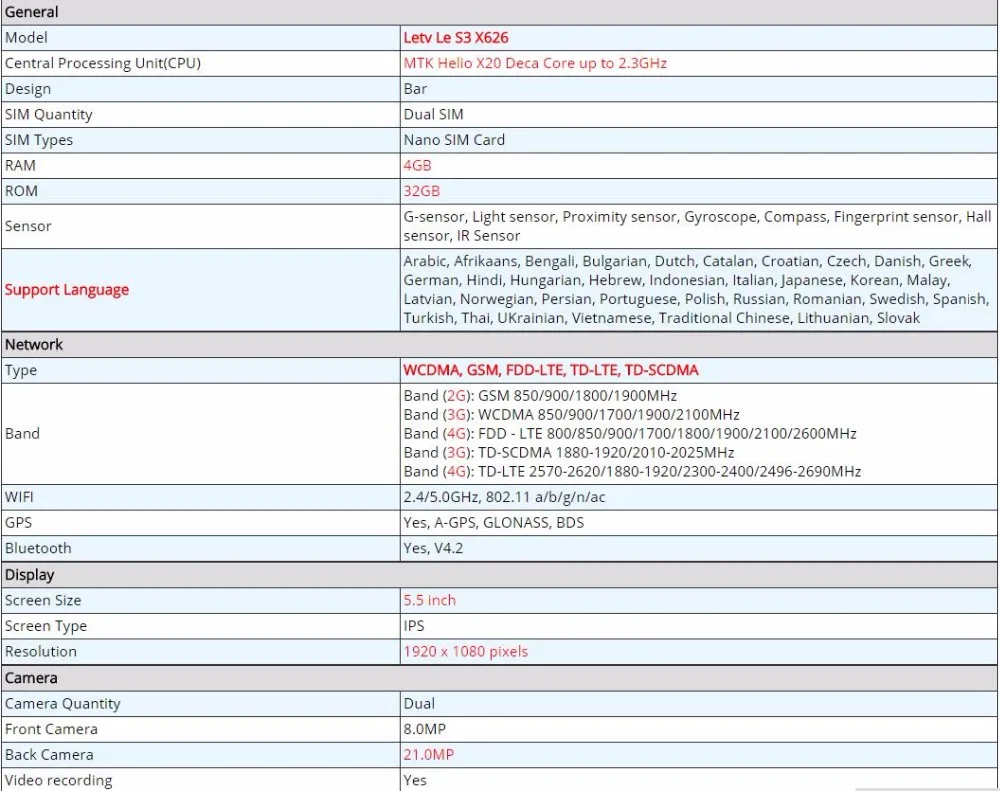
Task: Click the network 'Type' row label
Action: point(21,370)
